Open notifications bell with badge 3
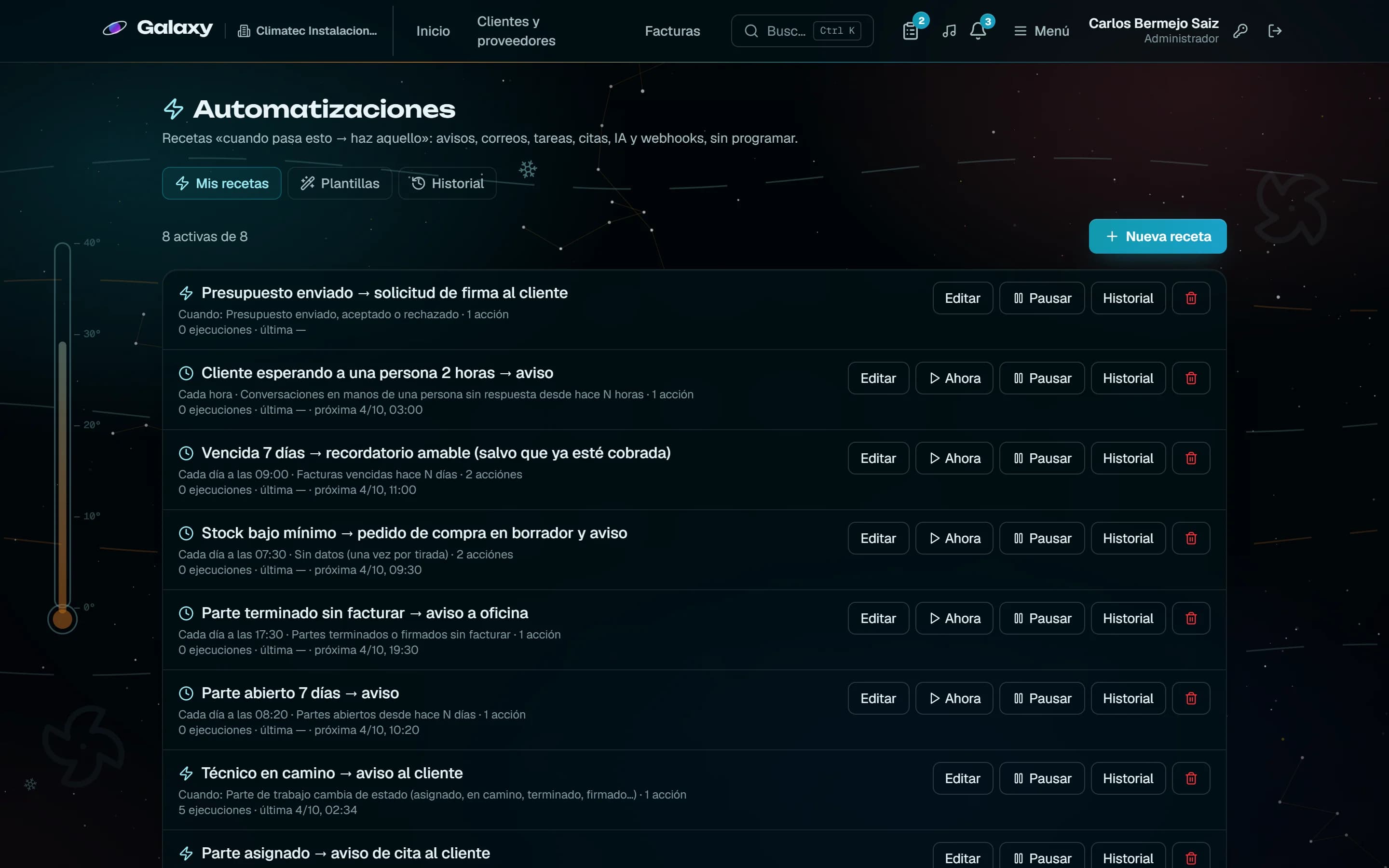This screenshot has width=1389, height=868. pyautogui.click(x=978, y=31)
